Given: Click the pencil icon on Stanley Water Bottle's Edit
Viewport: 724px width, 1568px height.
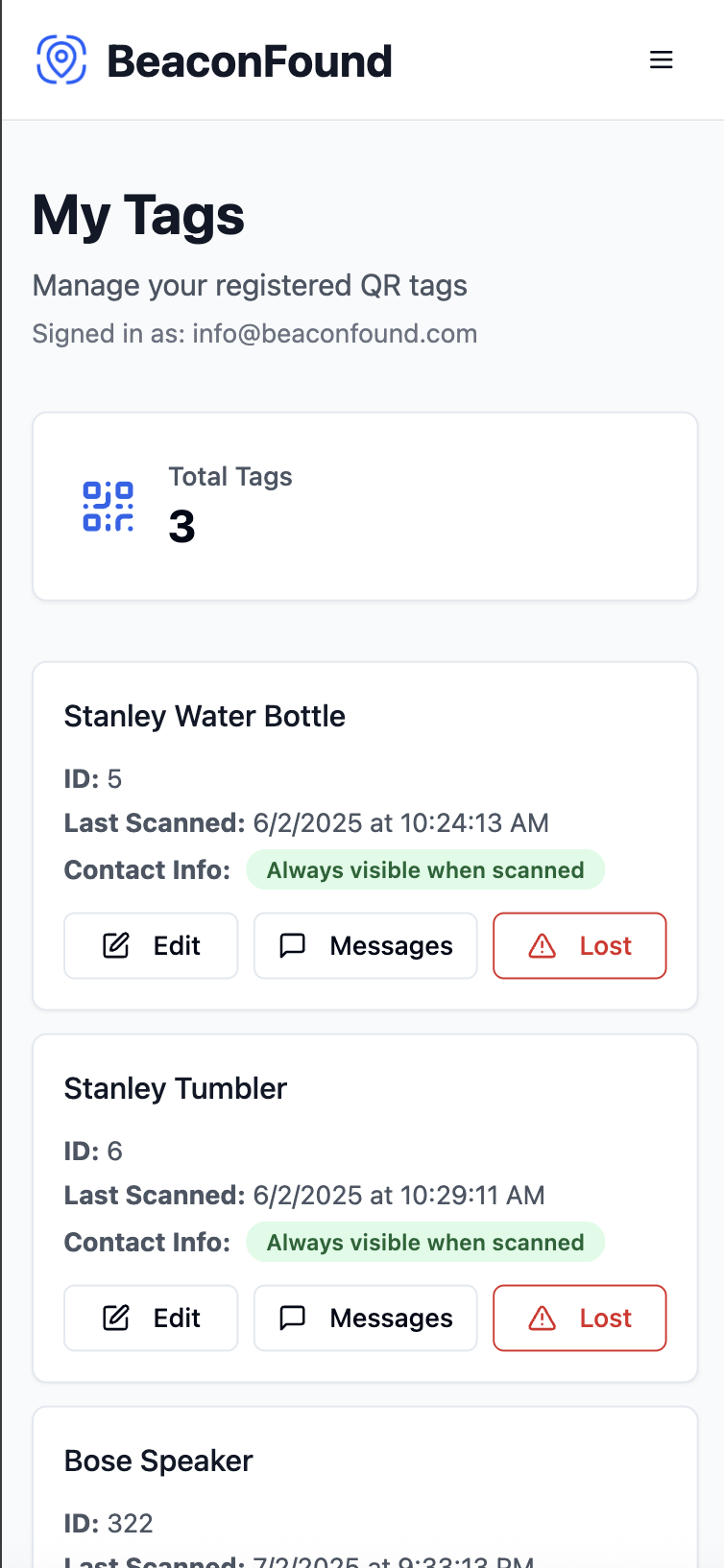Looking at the screenshot, I should coord(116,945).
